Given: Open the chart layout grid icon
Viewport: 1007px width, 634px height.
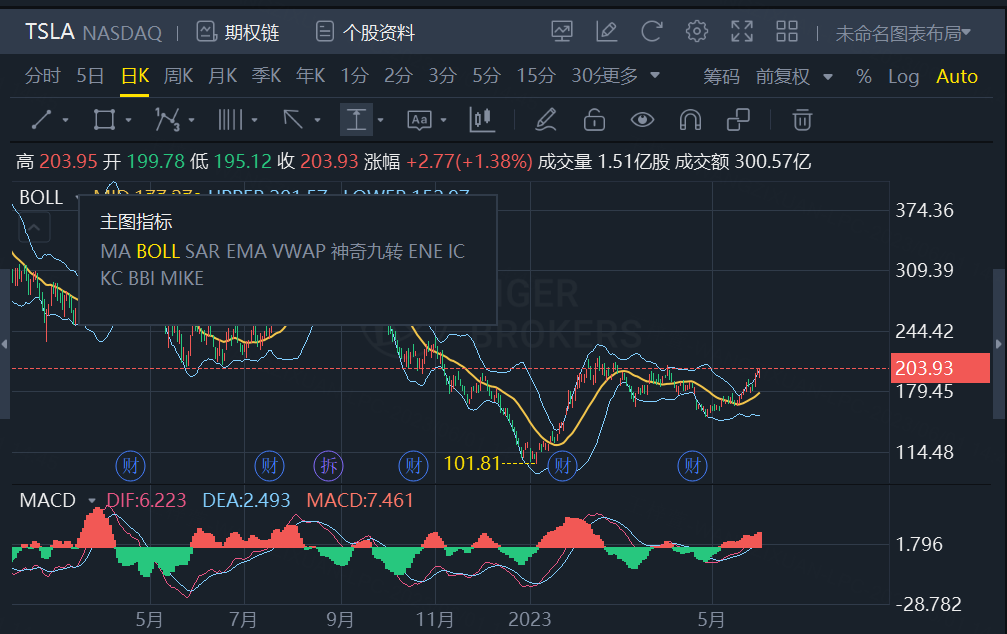Looking at the screenshot, I should 787,32.
